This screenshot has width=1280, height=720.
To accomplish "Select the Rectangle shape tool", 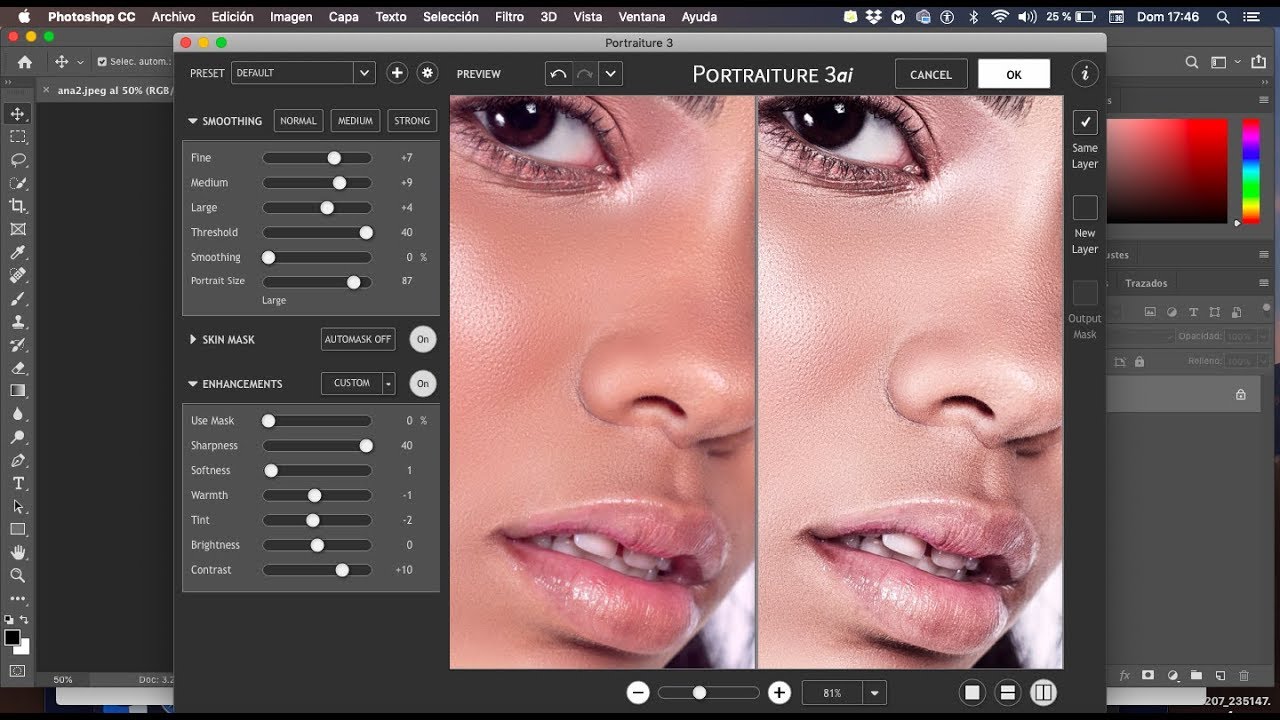I will point(18,529).
